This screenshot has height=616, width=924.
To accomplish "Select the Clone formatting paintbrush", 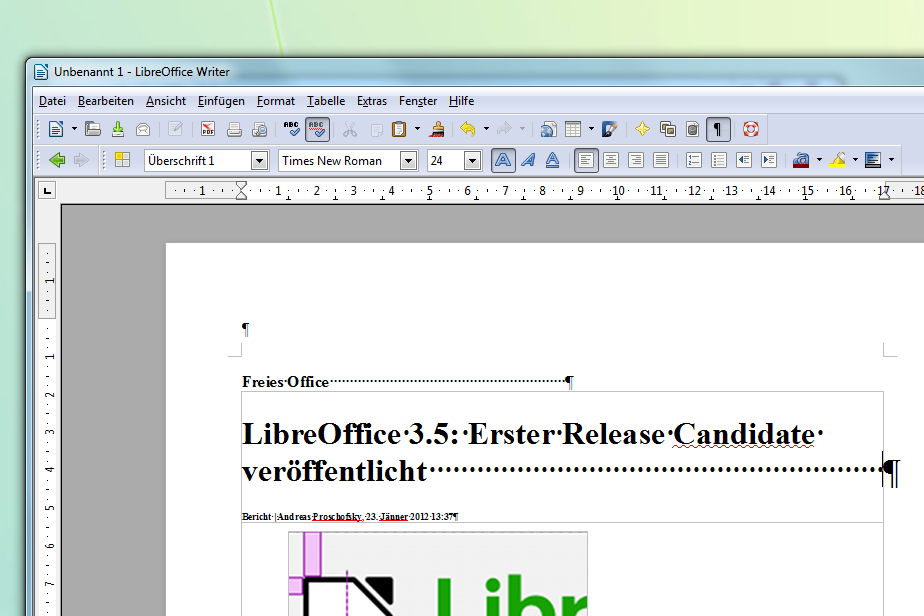I will click(x=437, y=129).
